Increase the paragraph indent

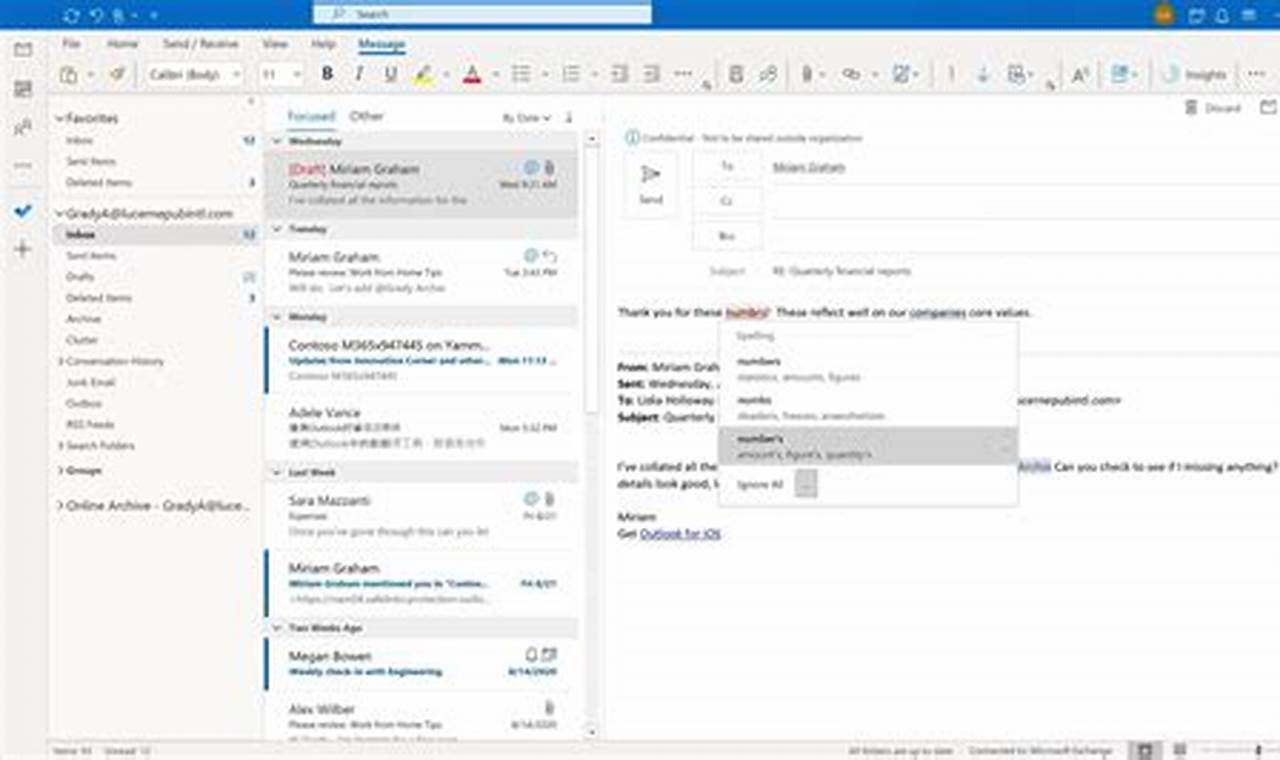tap(651, 75)
